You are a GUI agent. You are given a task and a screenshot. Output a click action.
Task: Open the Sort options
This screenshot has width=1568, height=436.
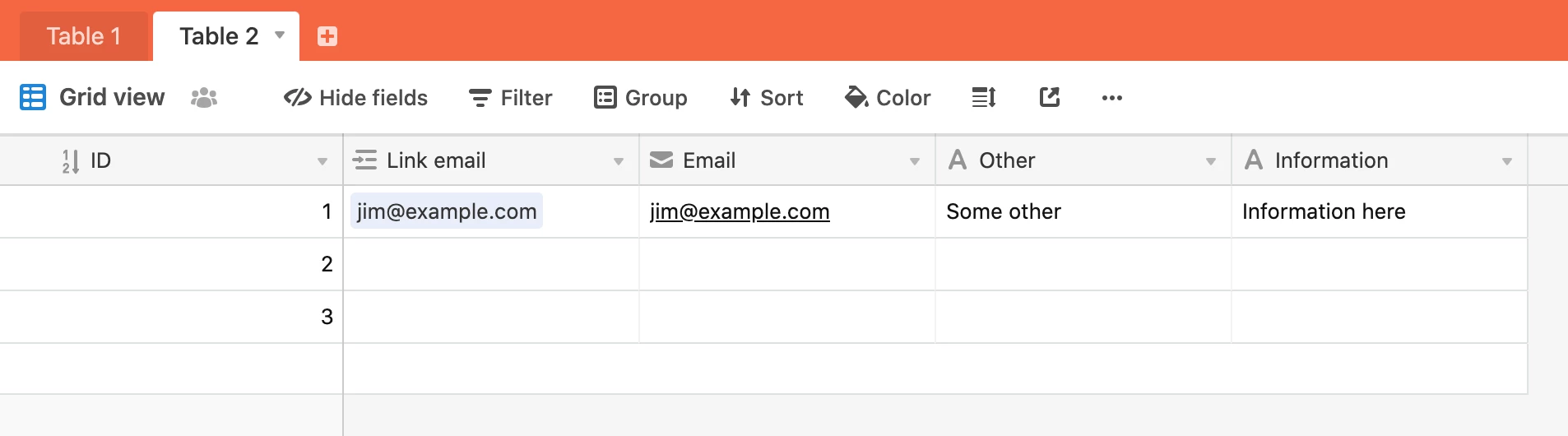point(767,98)
